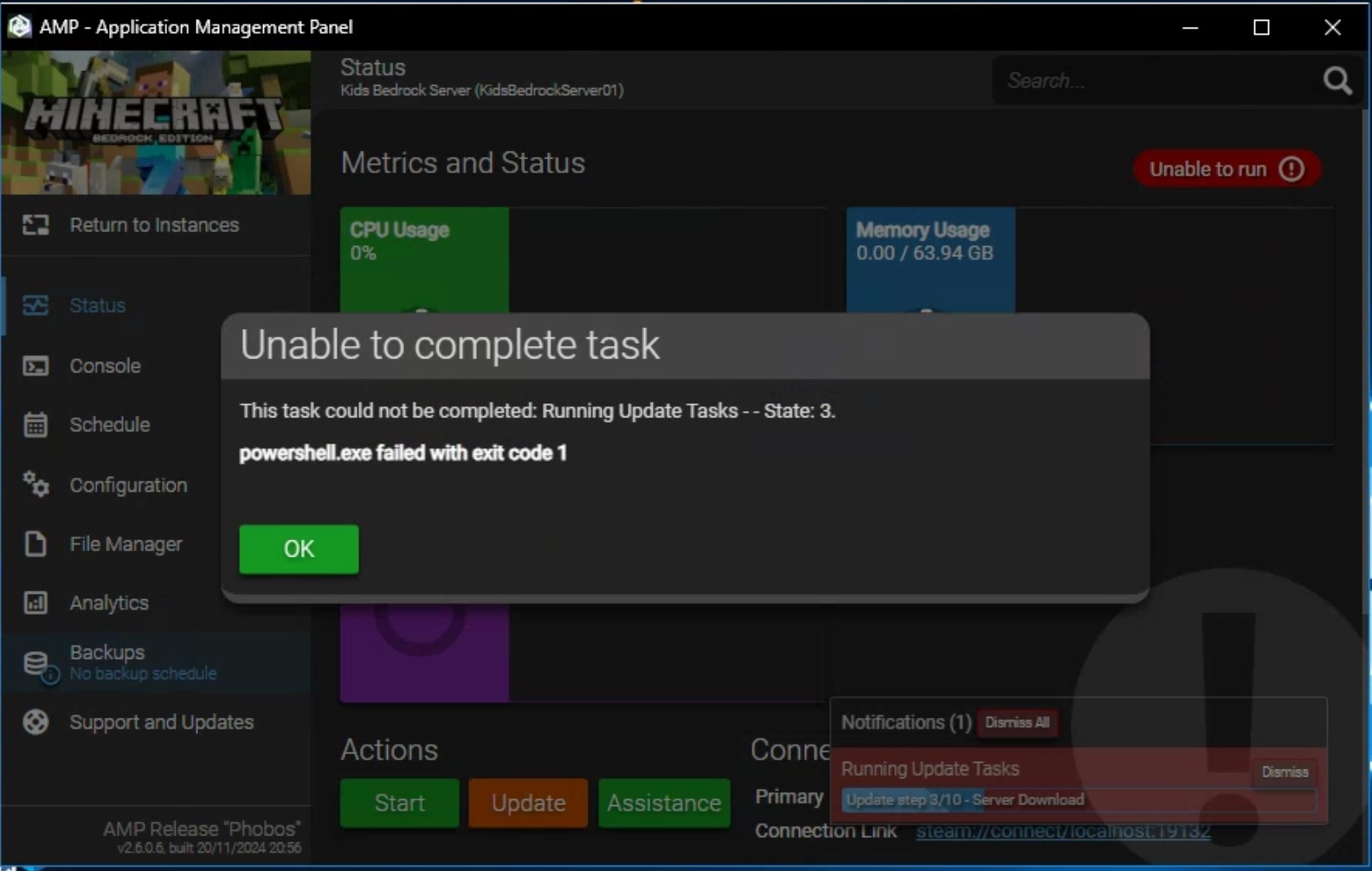Screen dimensions: 1372x871
Task: Click the Configuration gears icon
Action: pyautogui.click(x=35, y=485)
